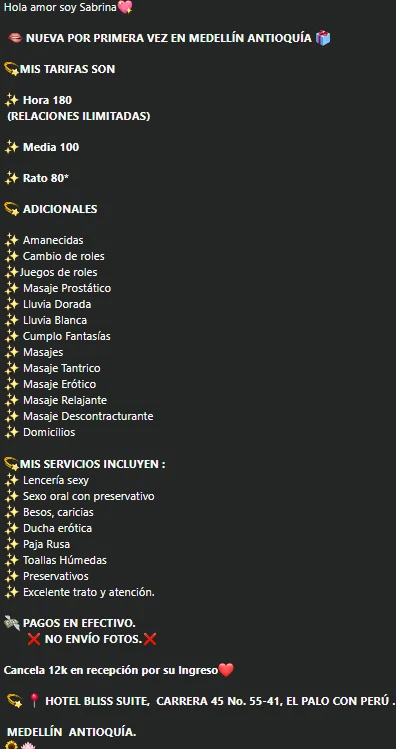Image resolution: width=396 pixels, height=749 pixels.
Task: Click the Rato 80* text line
Action: (46, 178)
